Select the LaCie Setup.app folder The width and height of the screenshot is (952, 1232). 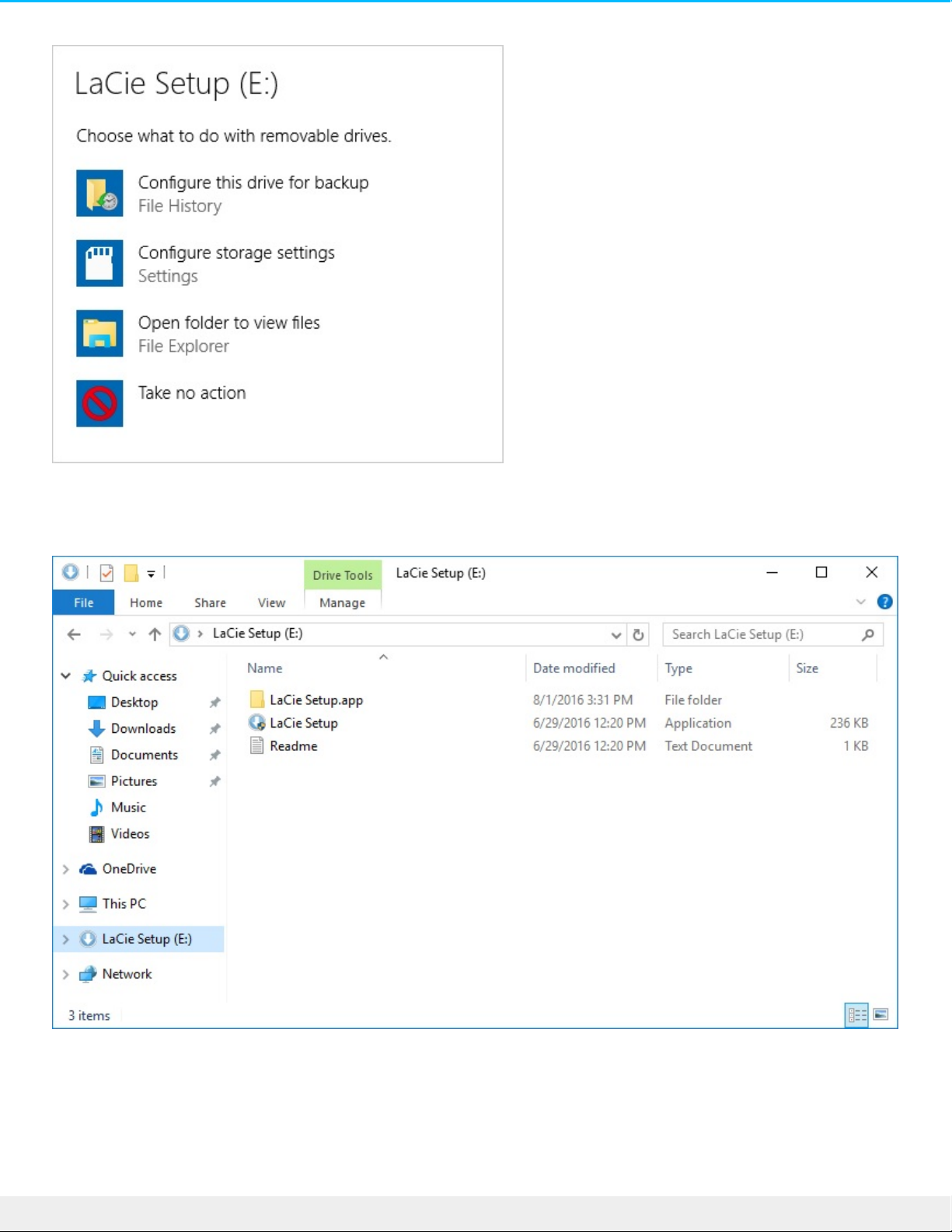click(x=316, y=700)
